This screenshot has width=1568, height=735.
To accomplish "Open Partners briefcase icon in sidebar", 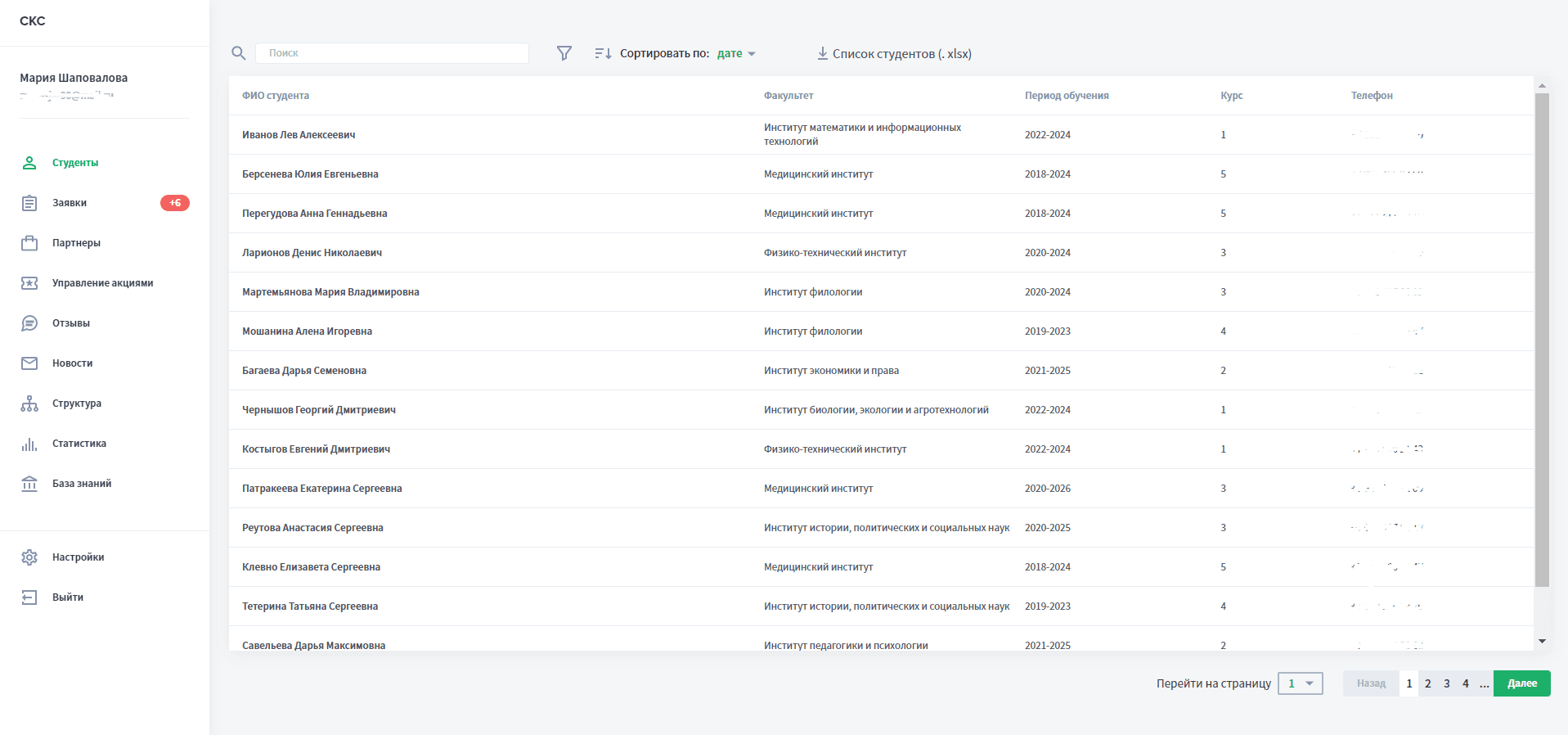I will pos(29,243).
